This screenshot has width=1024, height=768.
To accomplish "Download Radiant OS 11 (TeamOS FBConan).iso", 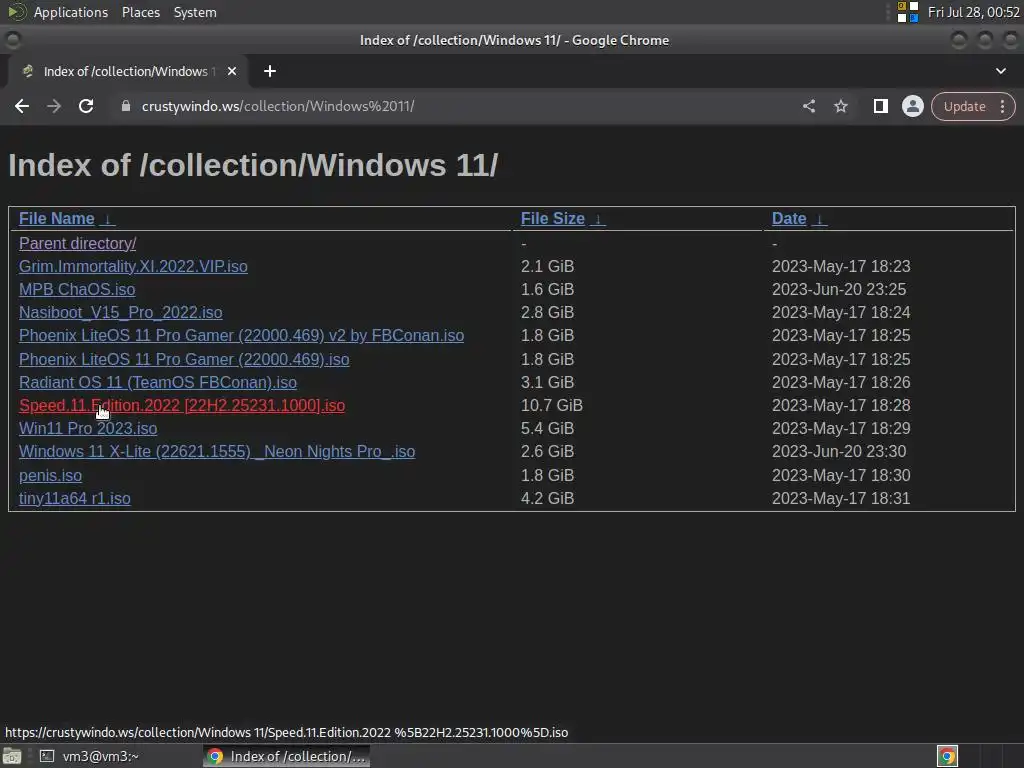I will click(x=158, y=382).
